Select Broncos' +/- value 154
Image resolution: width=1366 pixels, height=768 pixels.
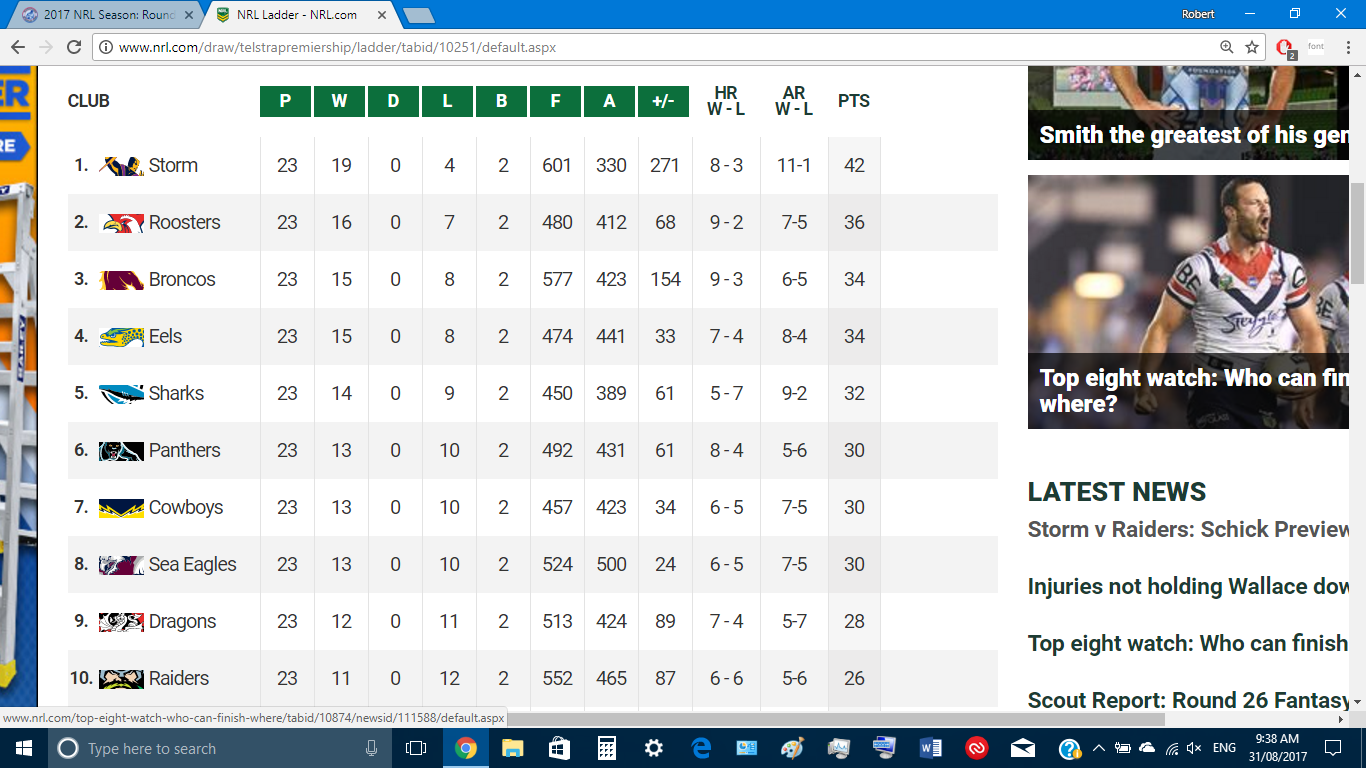point(666,280)
